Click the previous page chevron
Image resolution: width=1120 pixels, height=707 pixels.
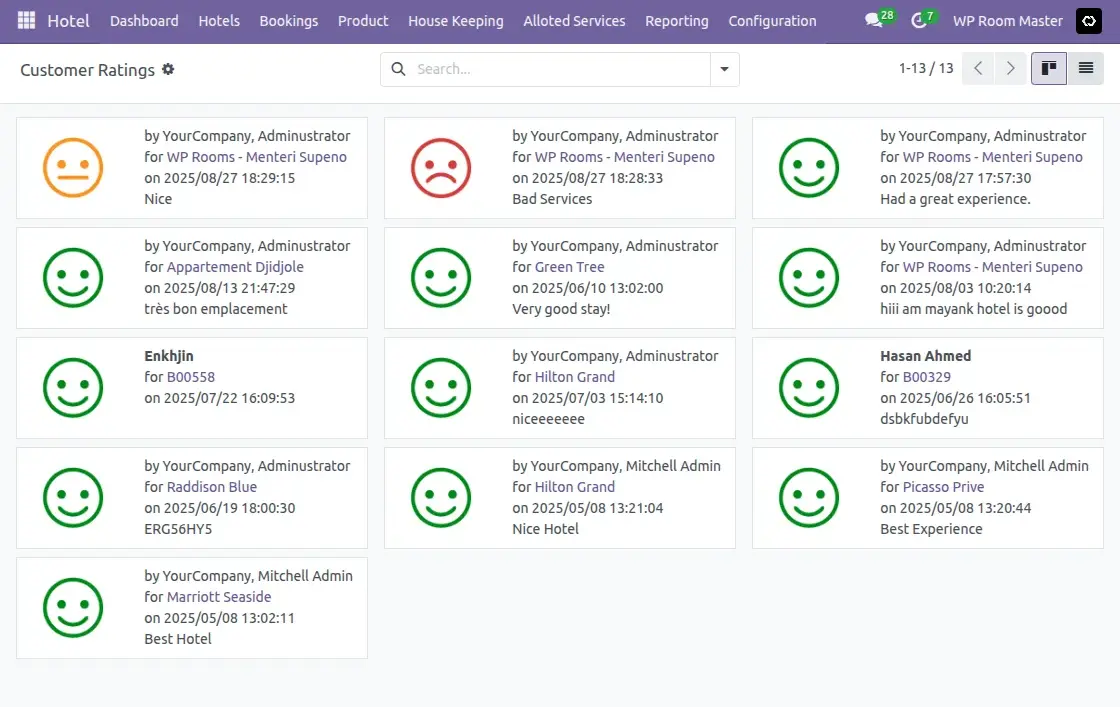pyautogui.click(x=977, y=68)
